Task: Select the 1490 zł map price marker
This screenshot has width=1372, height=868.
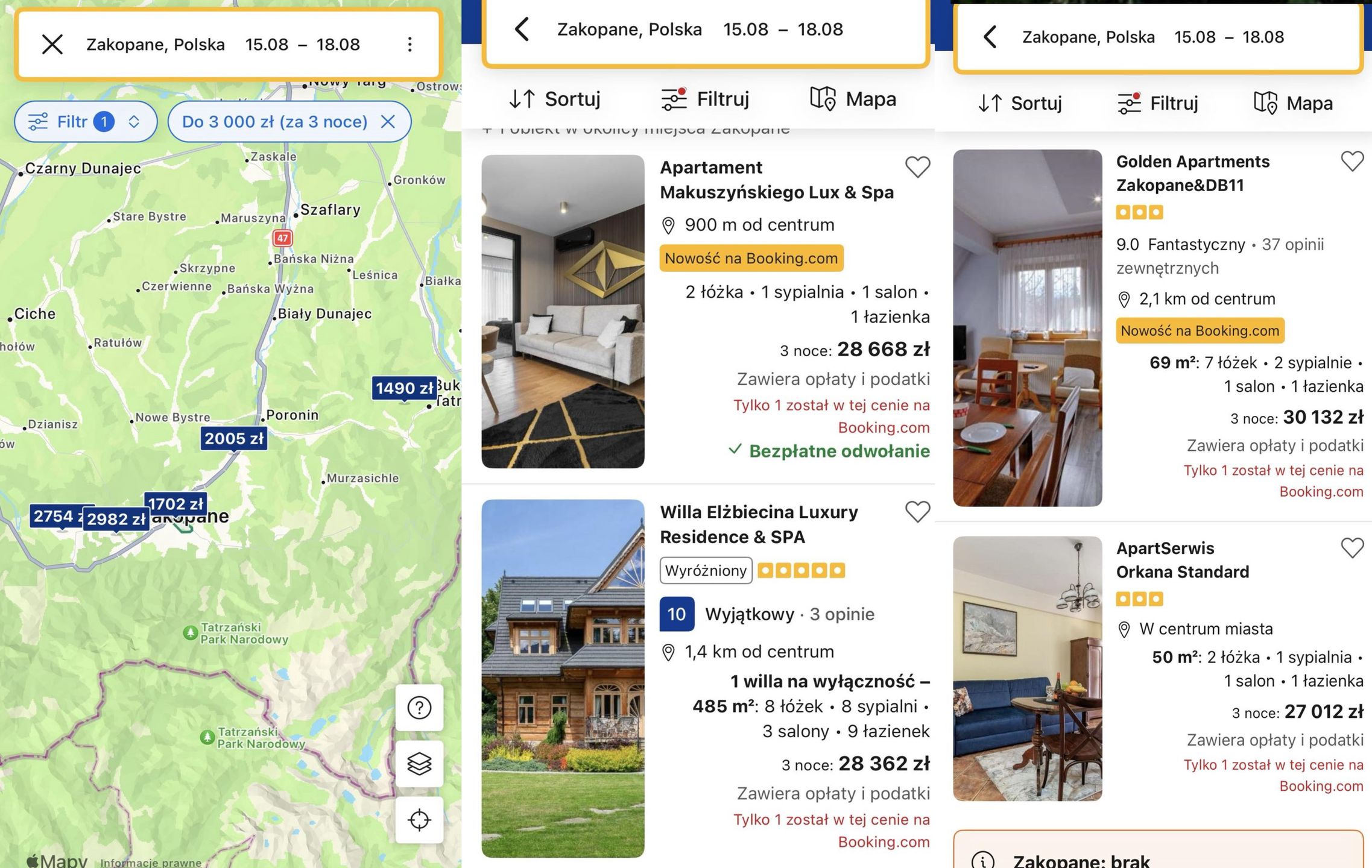Action: (403, 388)
